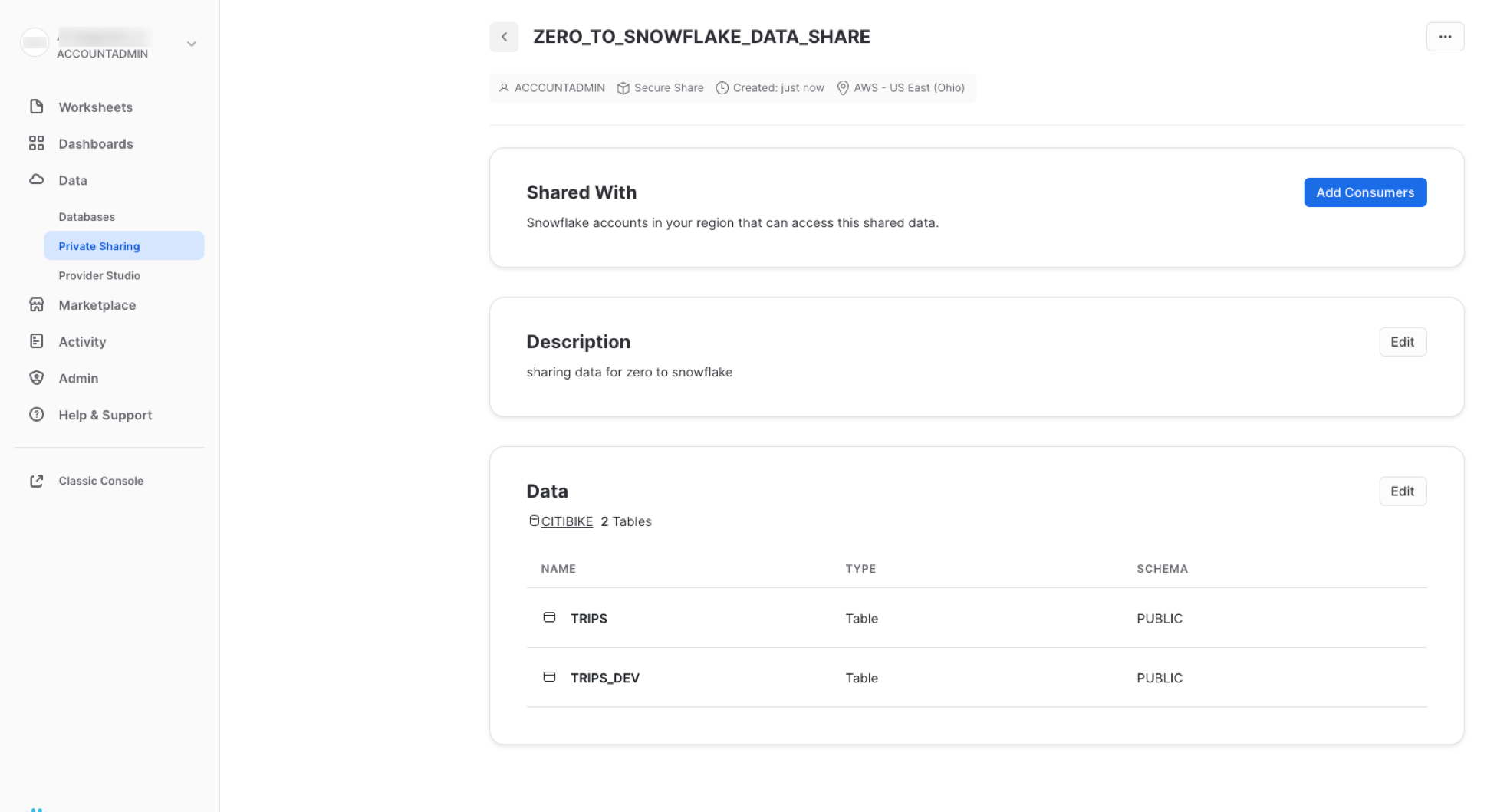Open Databases in the sidebar

(87, 217)
